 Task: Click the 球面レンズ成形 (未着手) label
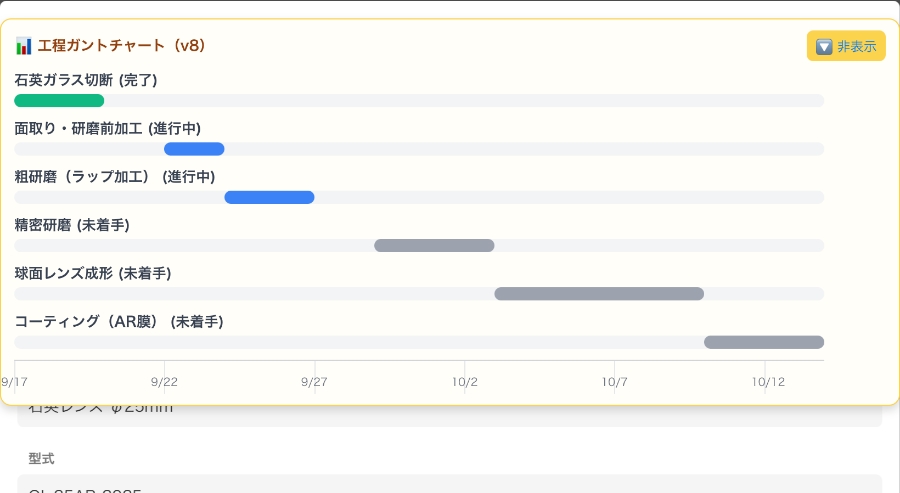click(93, 273)
